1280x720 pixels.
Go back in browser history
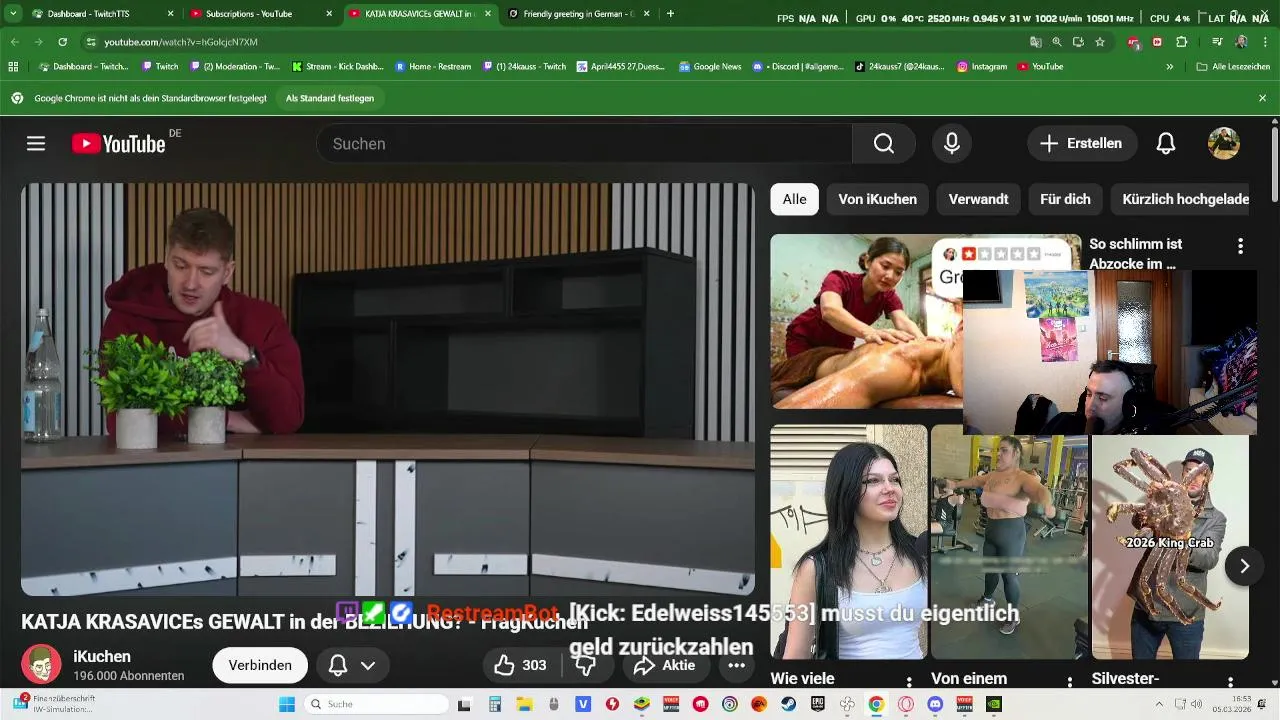tap(15, 42)
